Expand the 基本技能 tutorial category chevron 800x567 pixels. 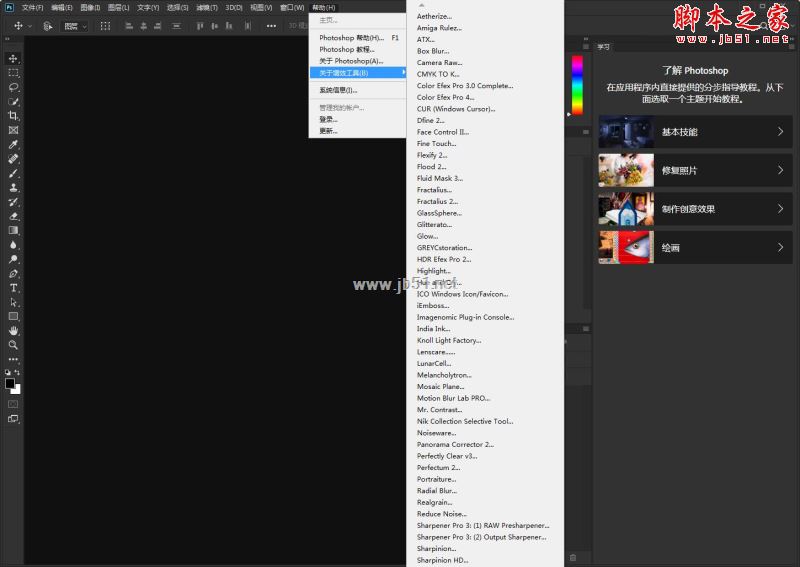[781, 132]
